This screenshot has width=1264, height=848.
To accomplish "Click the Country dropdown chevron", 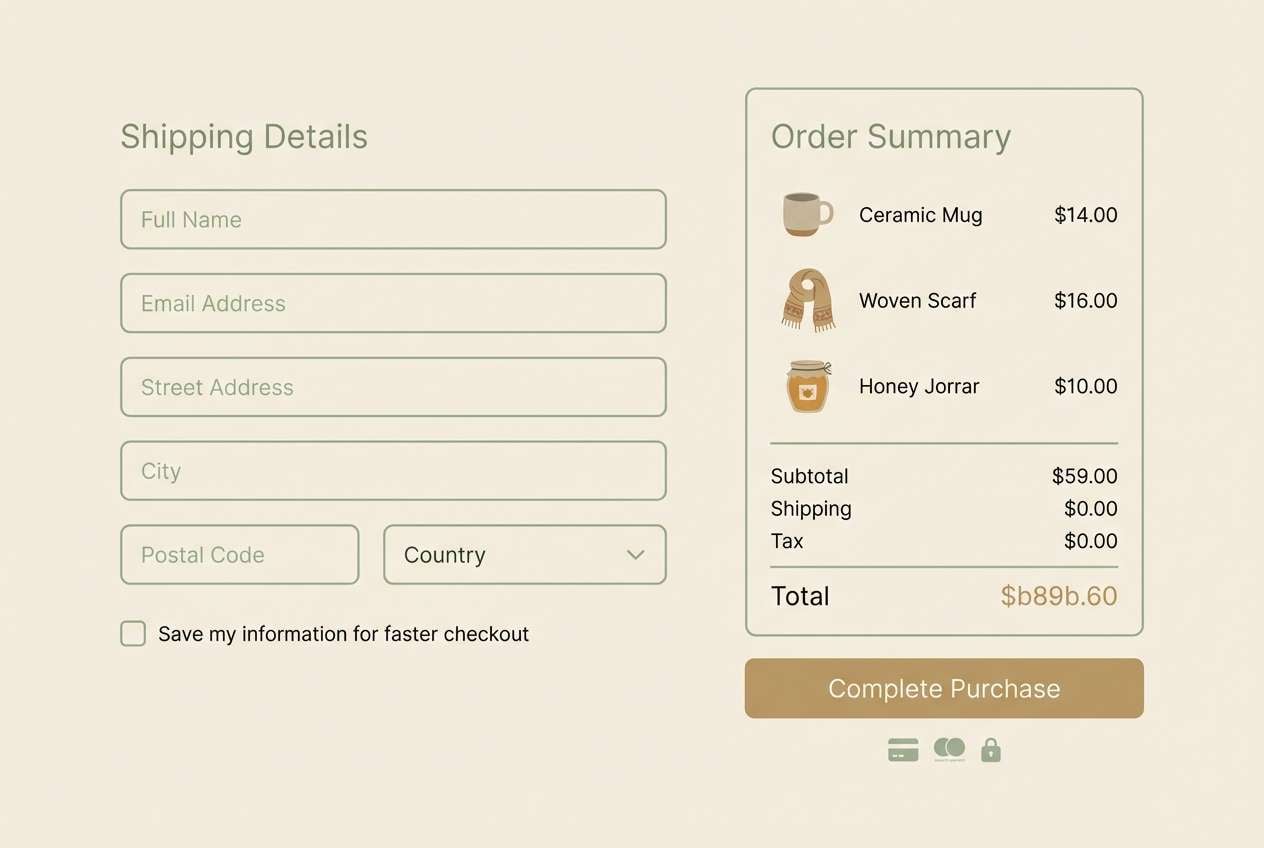I will pyautogui.click(x=634, y=554).
